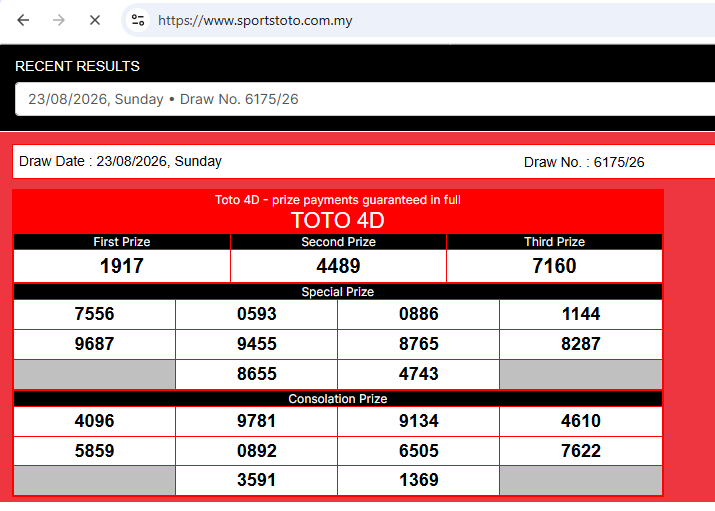
Task: Click the Third Prize header
Action: [x=554, y=242]
